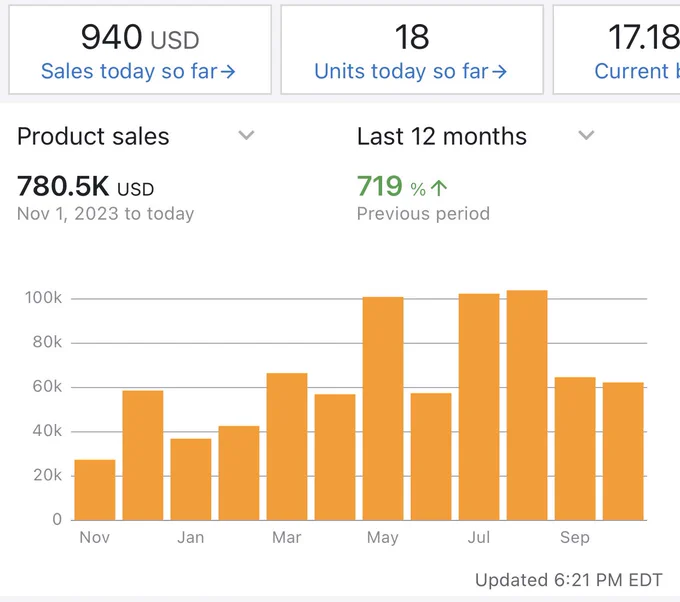Select the Last 12 months period label
680x602 pixels.
click(x=441, y=136)
